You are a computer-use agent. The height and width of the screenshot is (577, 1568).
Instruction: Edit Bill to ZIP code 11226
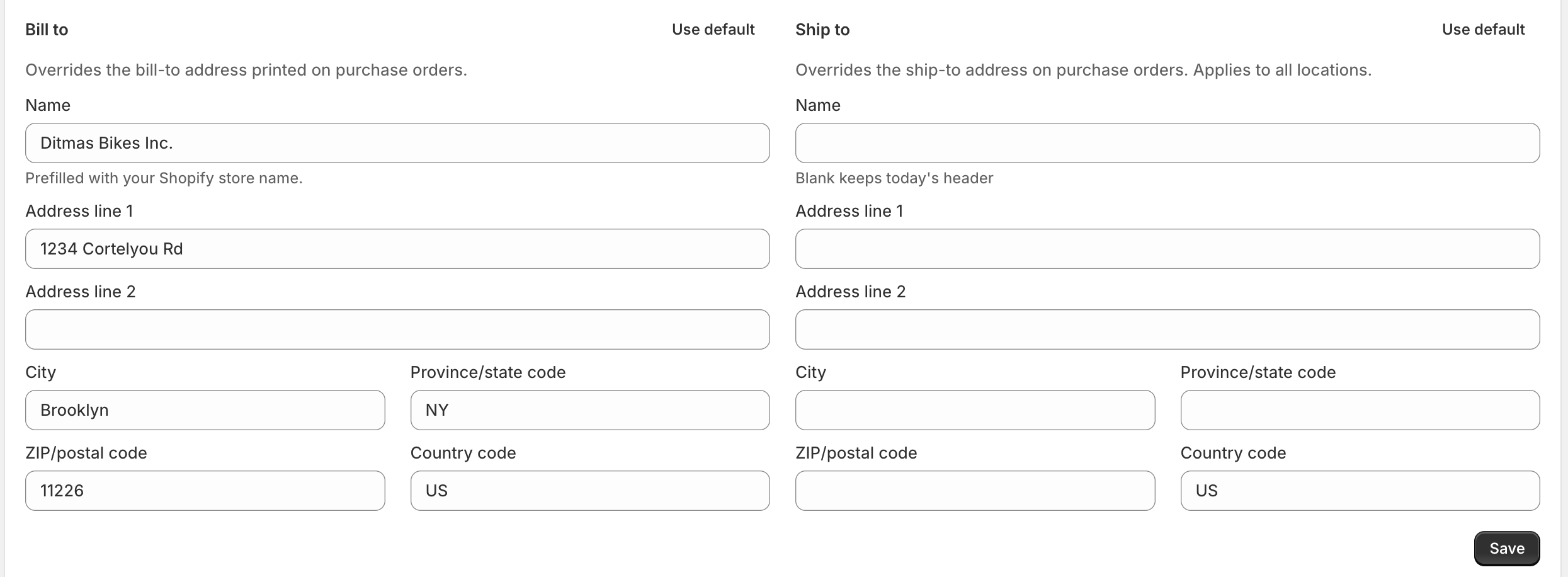pyautogui.click(x=205, y=490)
